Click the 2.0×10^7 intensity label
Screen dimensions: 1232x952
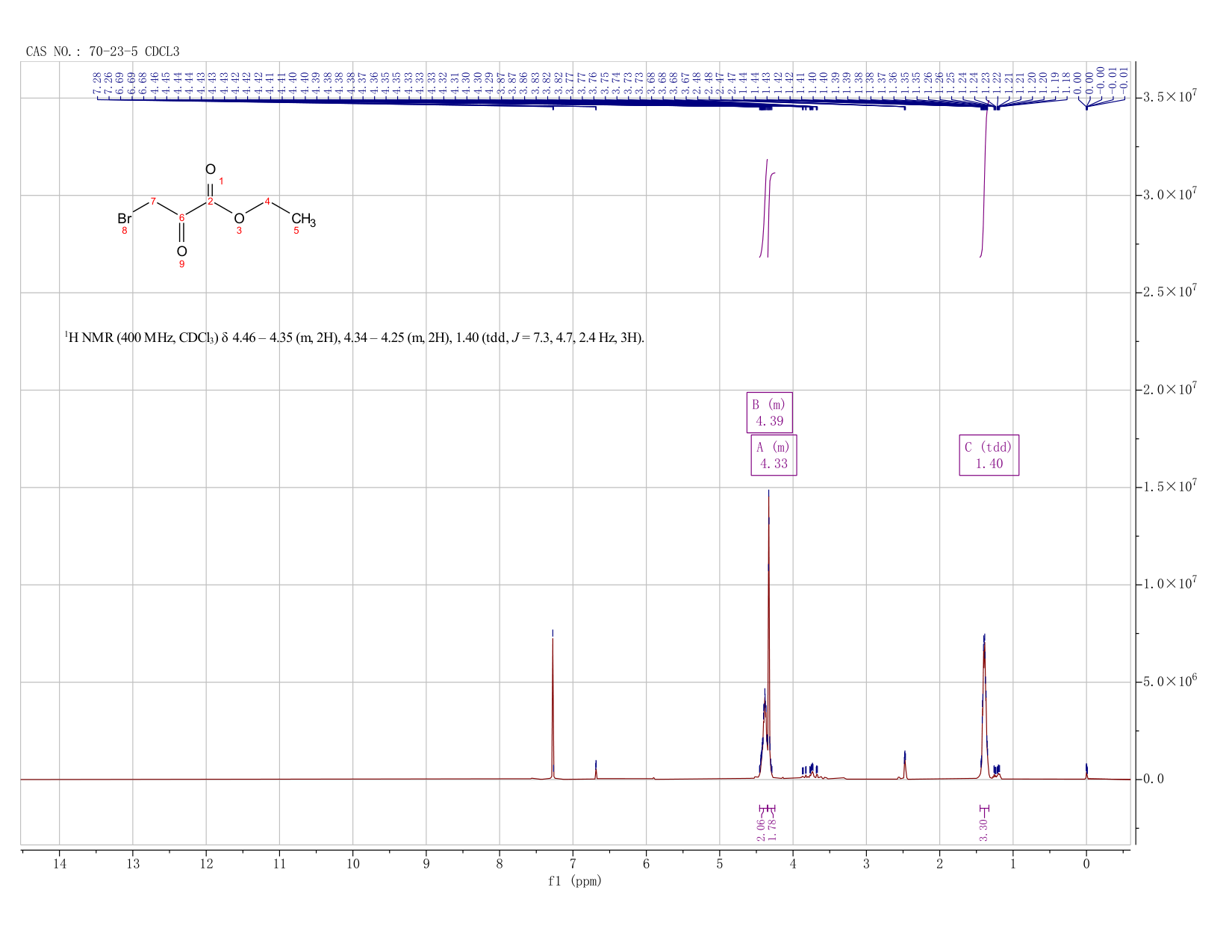[1170, 390]
